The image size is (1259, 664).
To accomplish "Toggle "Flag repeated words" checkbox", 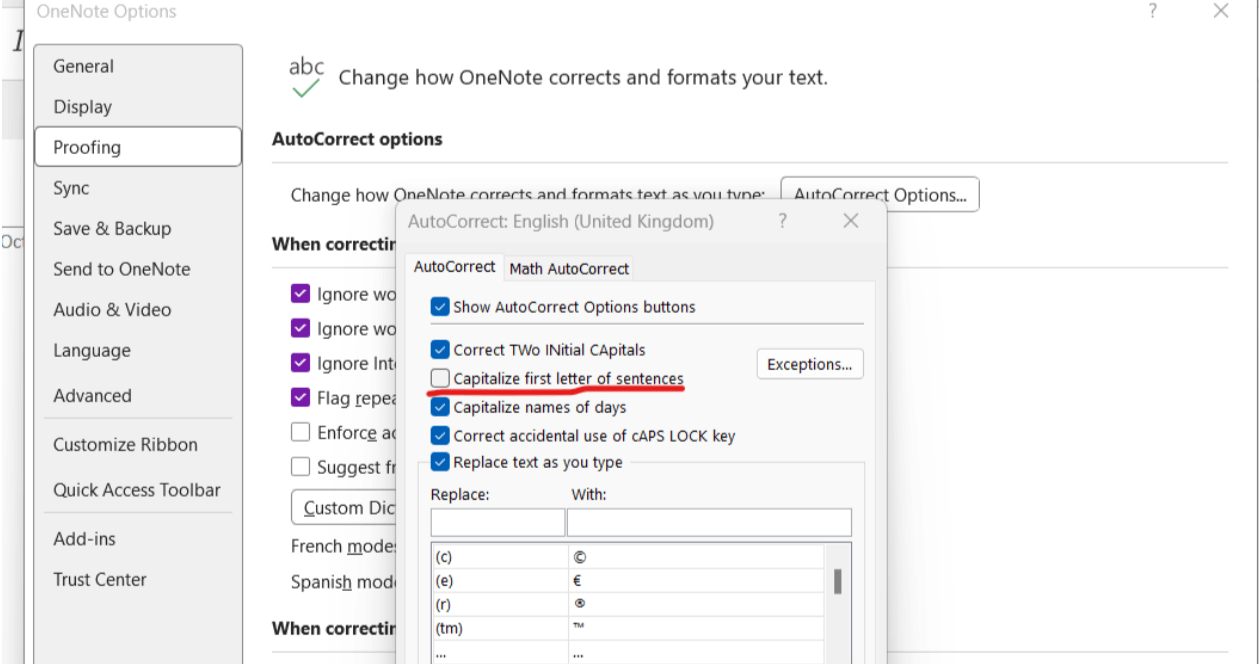I will (x=301, y=398).
